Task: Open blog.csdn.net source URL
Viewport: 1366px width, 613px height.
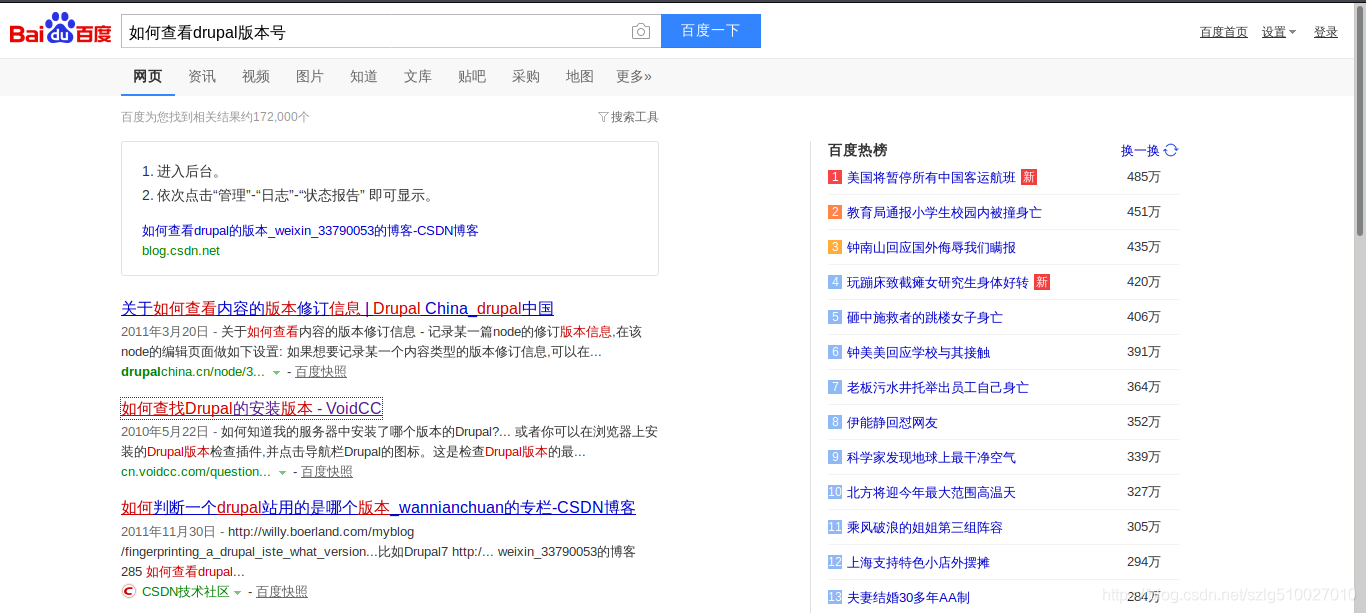Action: [181, 251]
